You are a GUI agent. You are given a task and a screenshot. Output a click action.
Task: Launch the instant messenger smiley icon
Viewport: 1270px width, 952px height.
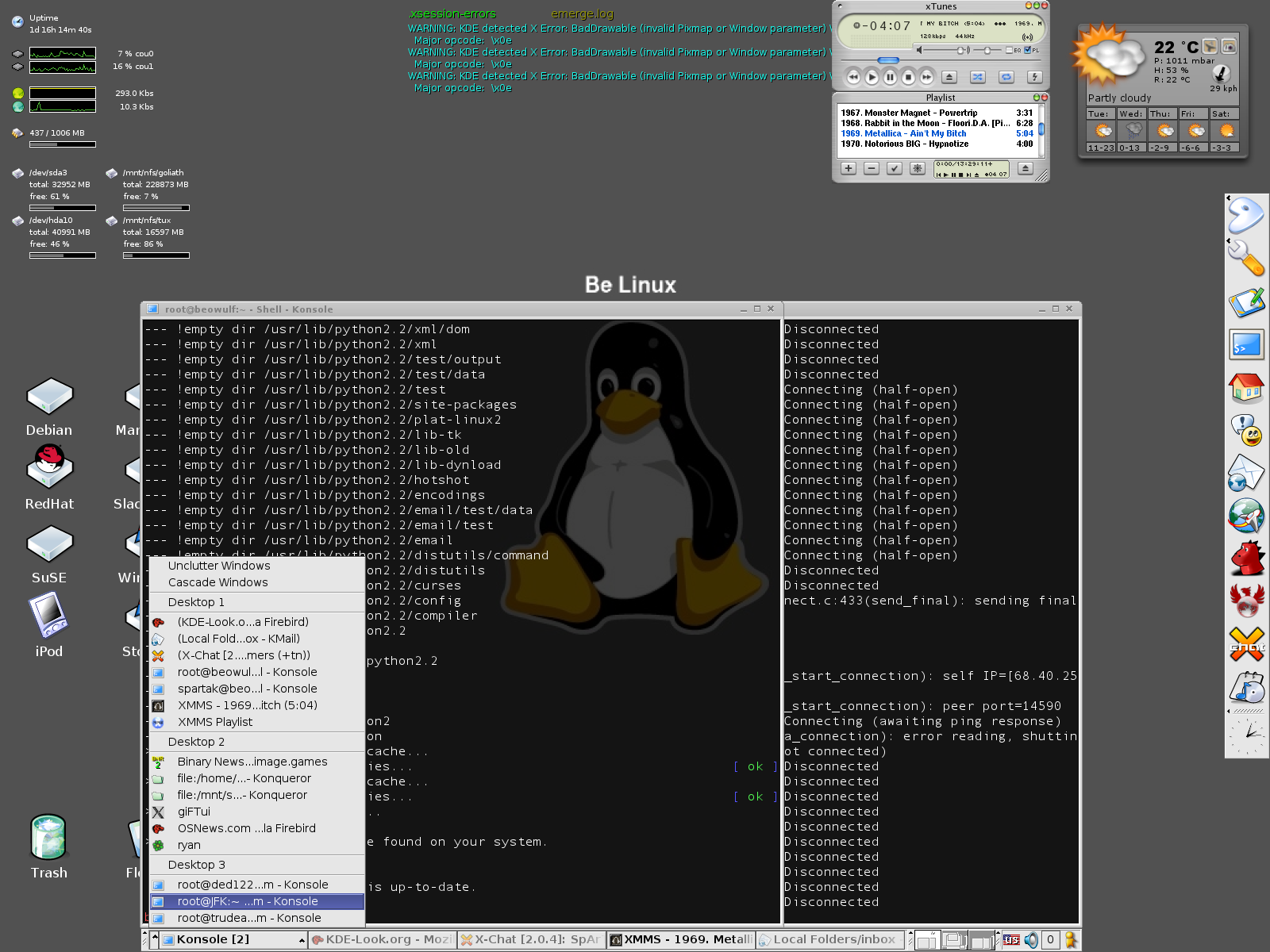tap(1247, 431)
